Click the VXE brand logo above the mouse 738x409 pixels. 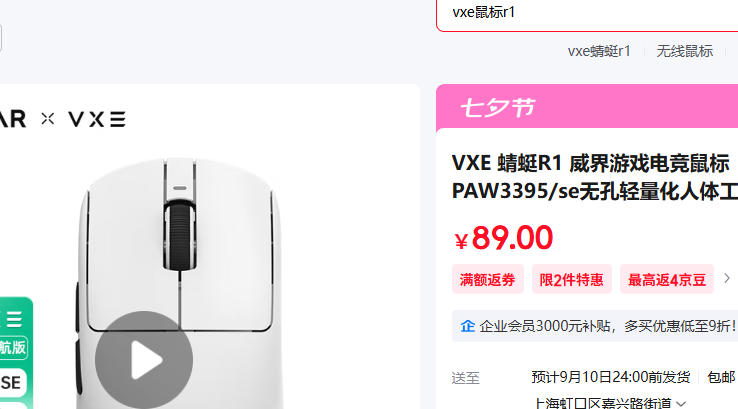(97, 119)
